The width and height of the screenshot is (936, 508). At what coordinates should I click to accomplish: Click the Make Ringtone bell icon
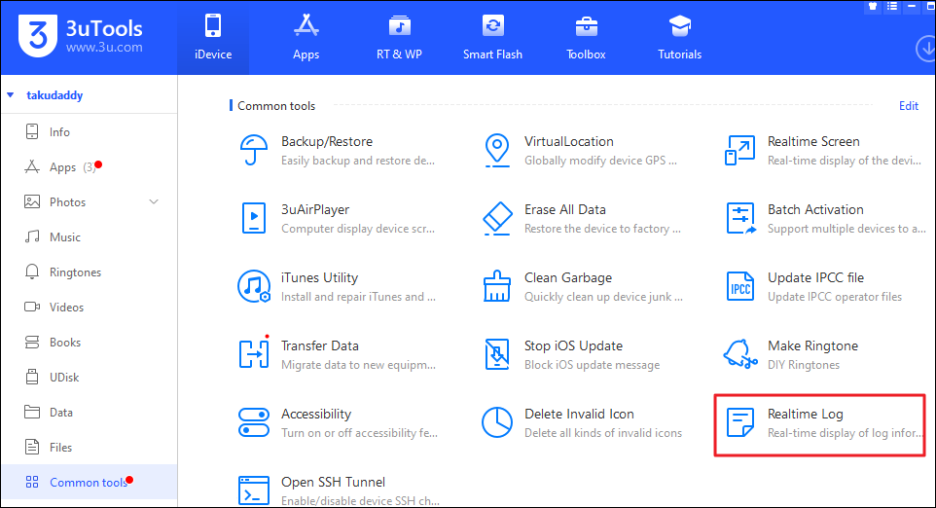click(x=740, y=353)
